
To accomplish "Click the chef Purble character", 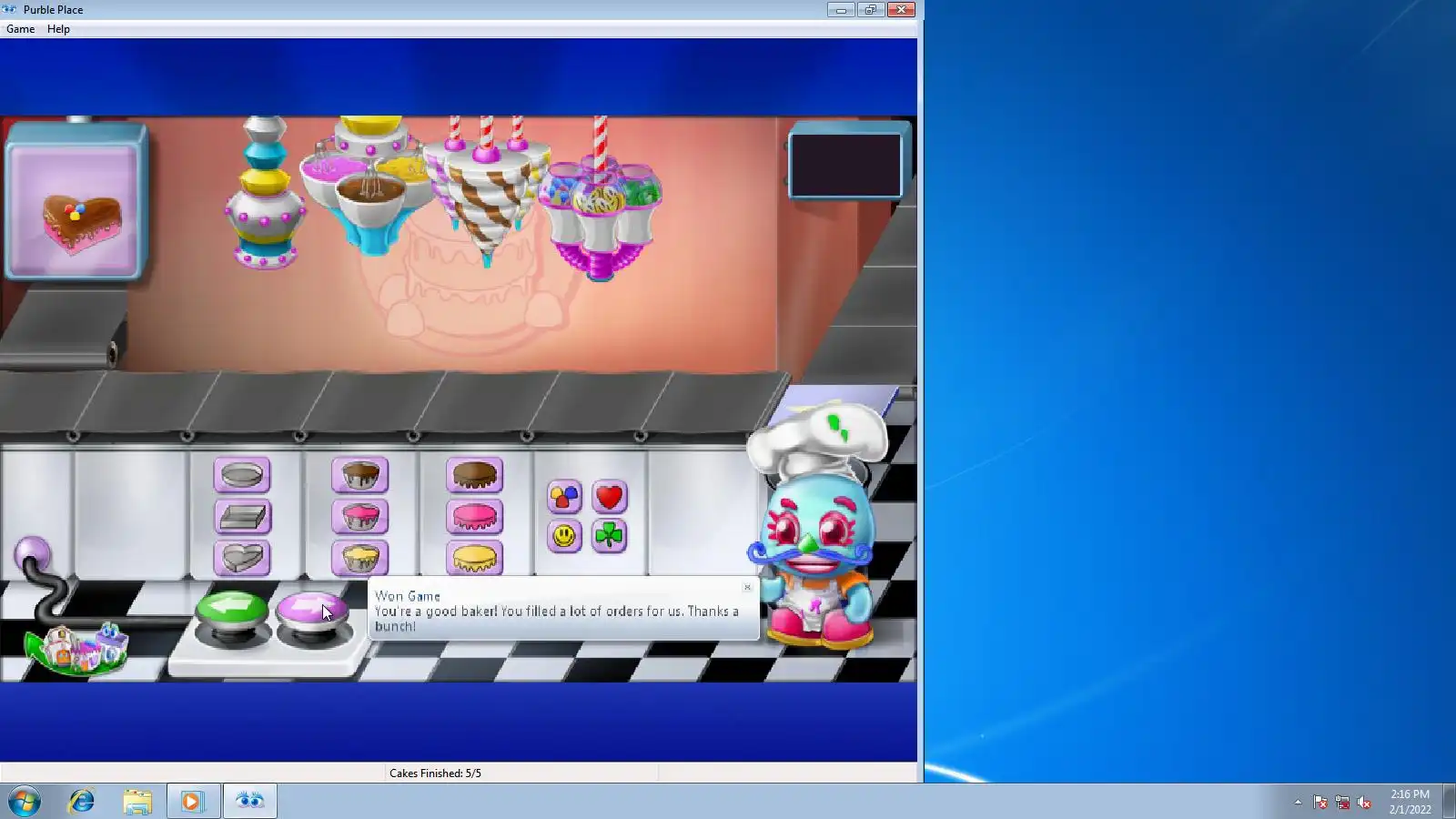I will [x=815, y=526].
